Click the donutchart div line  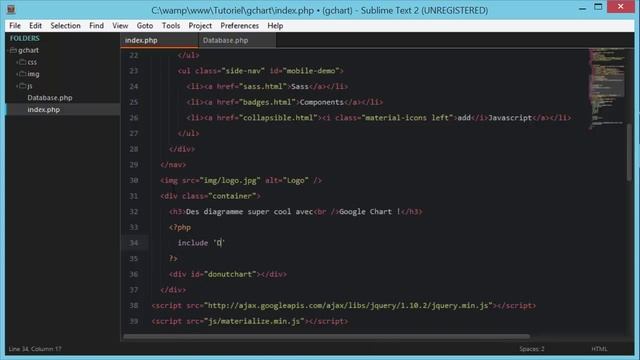click(x=228, y=274)
